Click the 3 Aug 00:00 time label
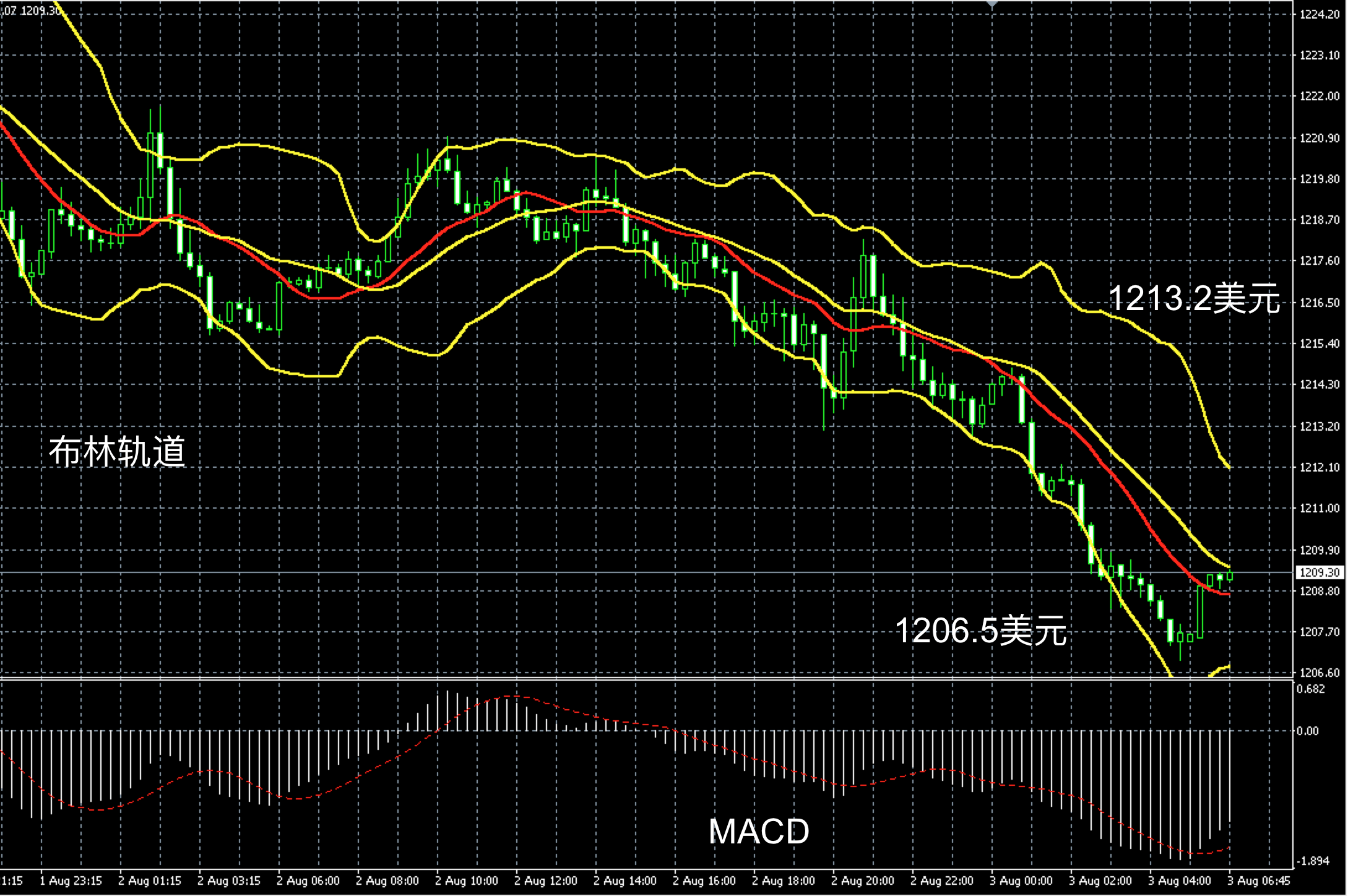 click(x=1021, y=881)
